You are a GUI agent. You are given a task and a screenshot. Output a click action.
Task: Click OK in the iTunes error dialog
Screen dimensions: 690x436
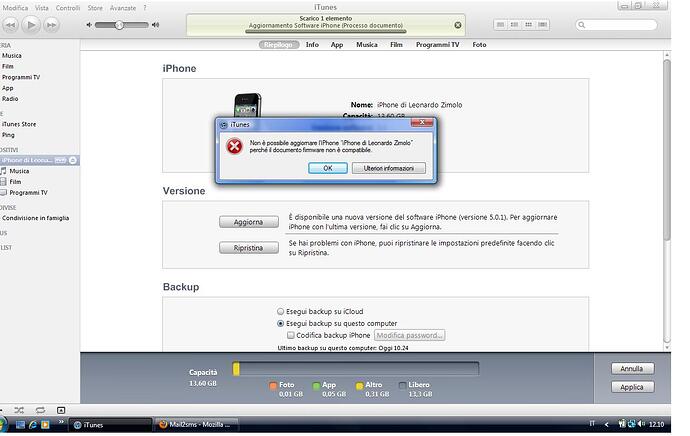[327, 168]
